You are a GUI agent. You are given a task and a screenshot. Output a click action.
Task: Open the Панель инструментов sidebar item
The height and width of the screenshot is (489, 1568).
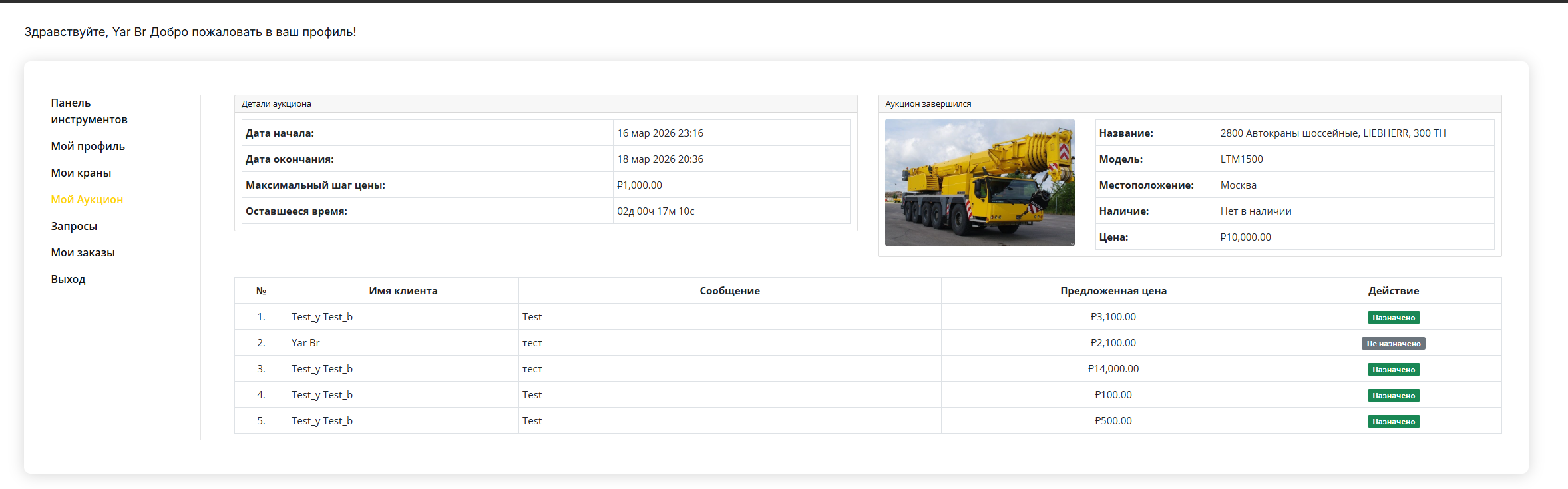click(89, 111)
